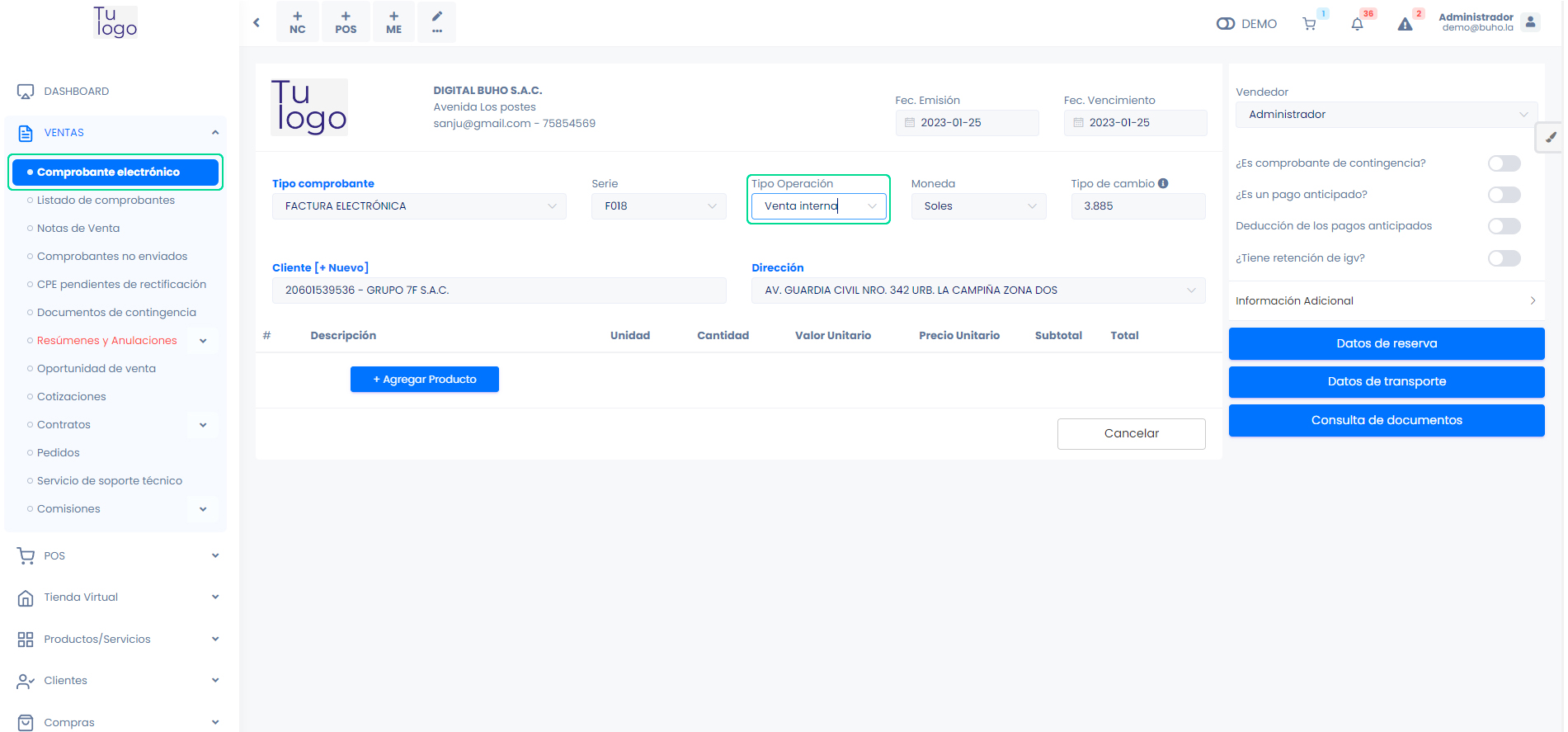Click the shopping cart icon in header
Screen dimensions: 1568x732
[x=1309, y=24]
